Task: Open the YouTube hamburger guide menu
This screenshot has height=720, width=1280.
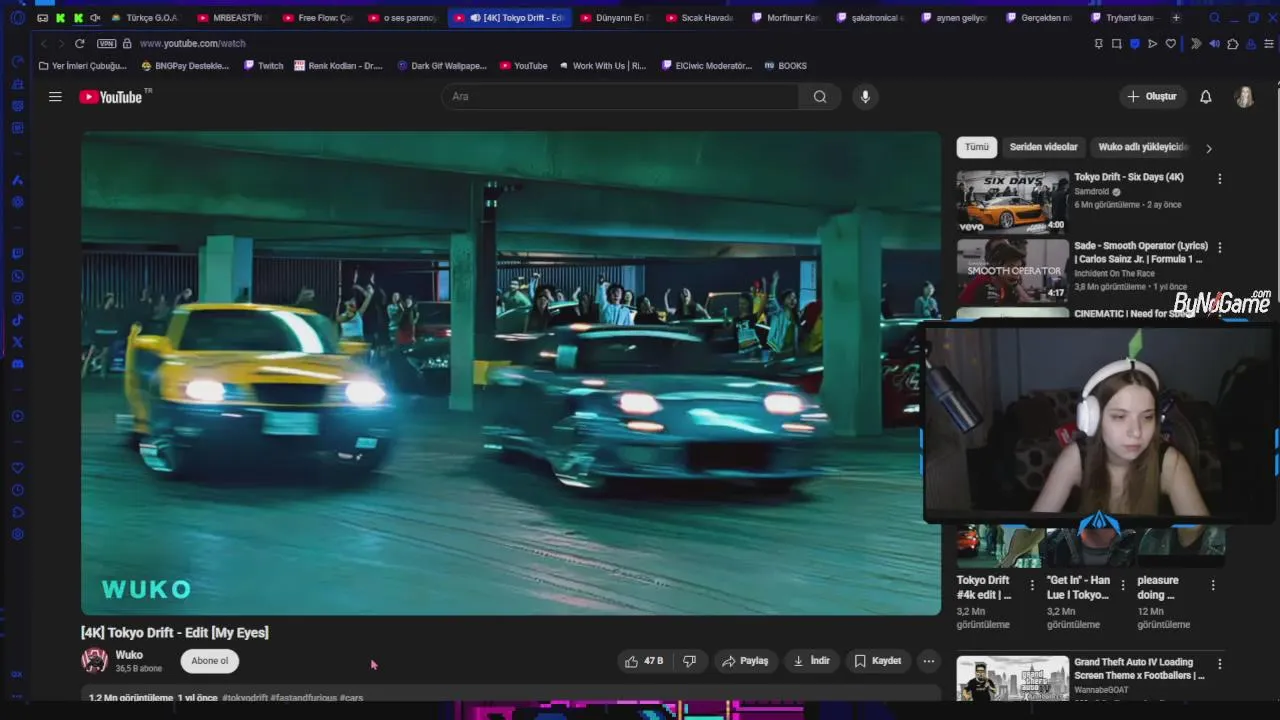Action: tap(55, 97)
